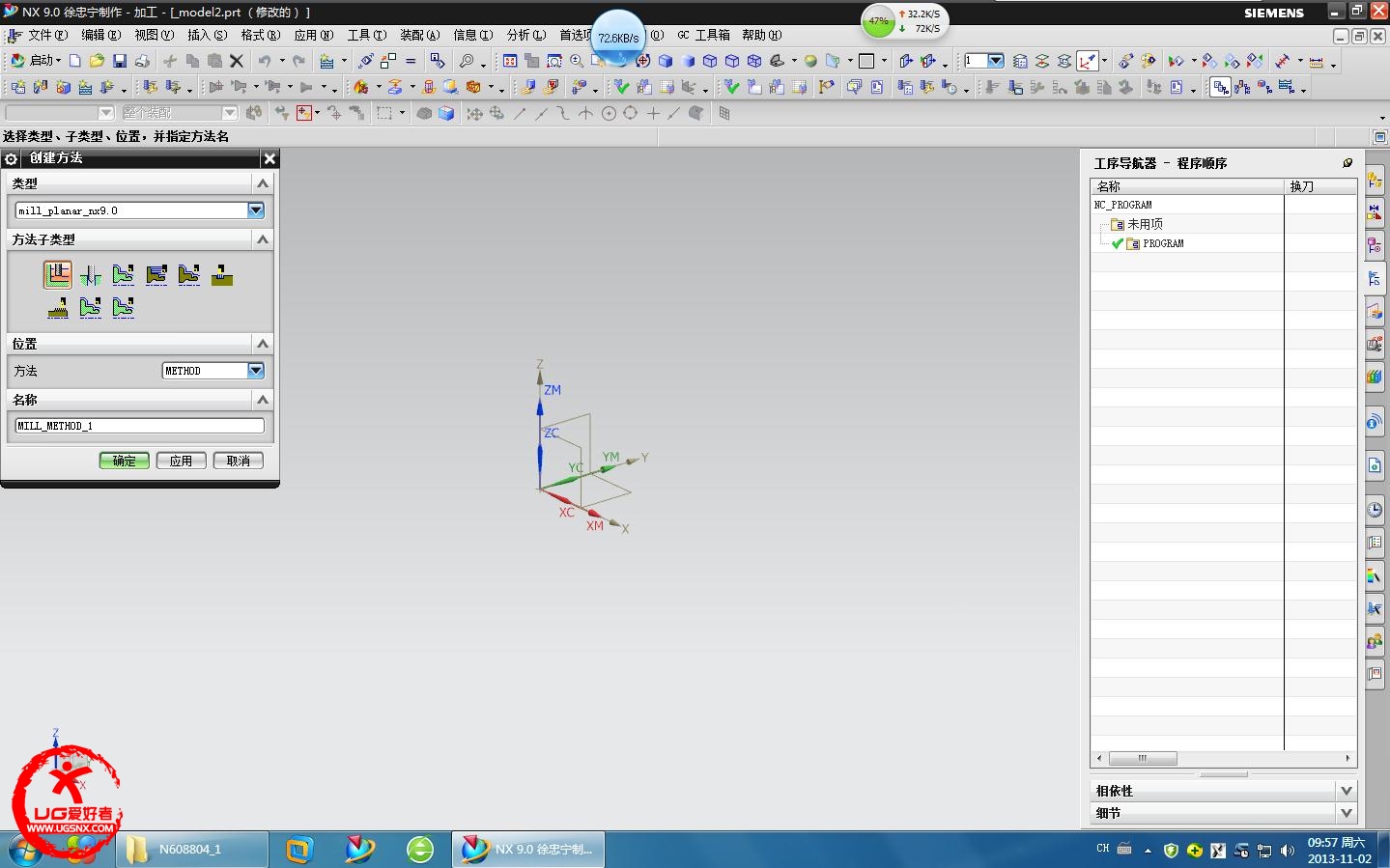The width and height of the screenshot is (1390, 868).
Task: Open the 插入 menu
Action: pyautogui.click(x=207, y=35)
